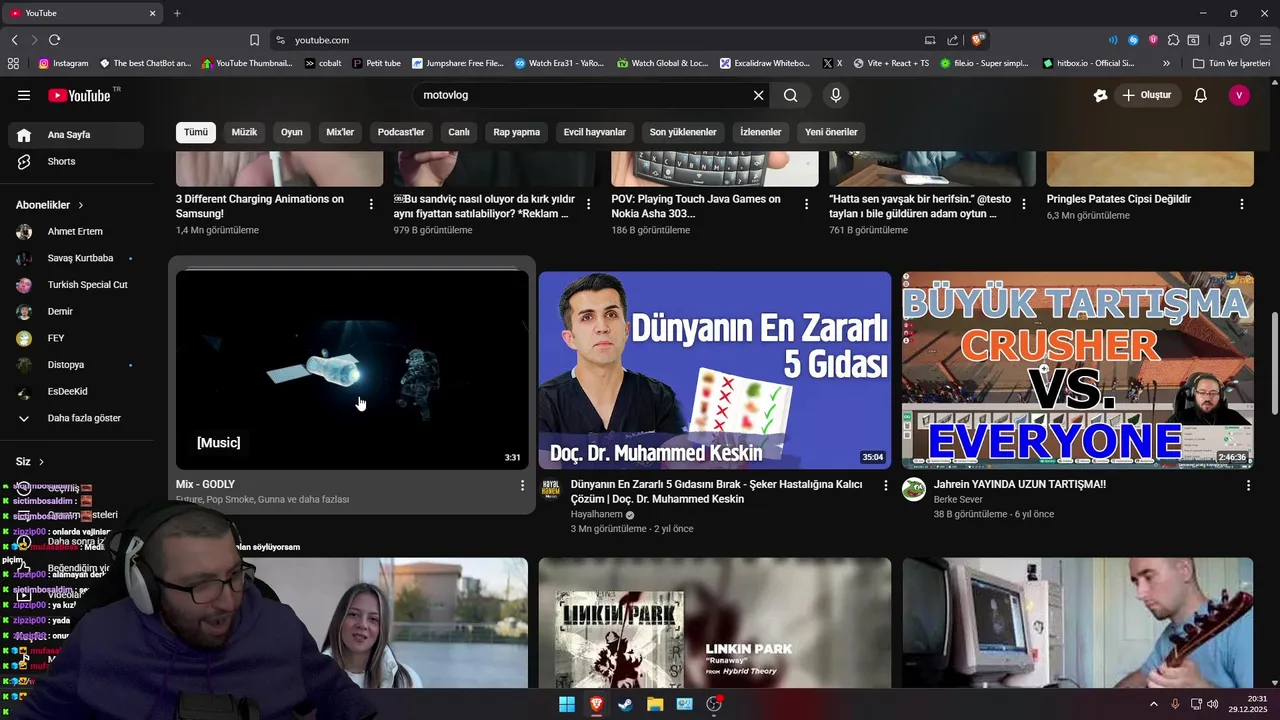Image resolution: width=1280 pixels, height=720 pixels.
Task: Open Shorts from the sidebar
Action: coord(77,162)
